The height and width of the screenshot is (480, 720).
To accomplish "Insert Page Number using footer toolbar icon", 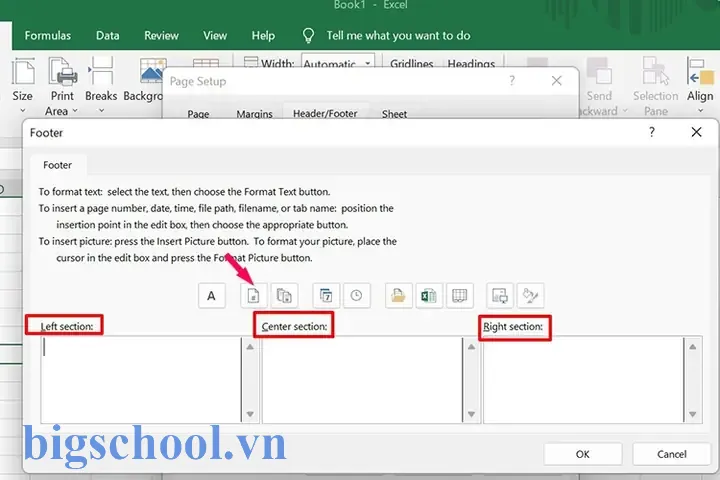I will click(x=253, y=295).
